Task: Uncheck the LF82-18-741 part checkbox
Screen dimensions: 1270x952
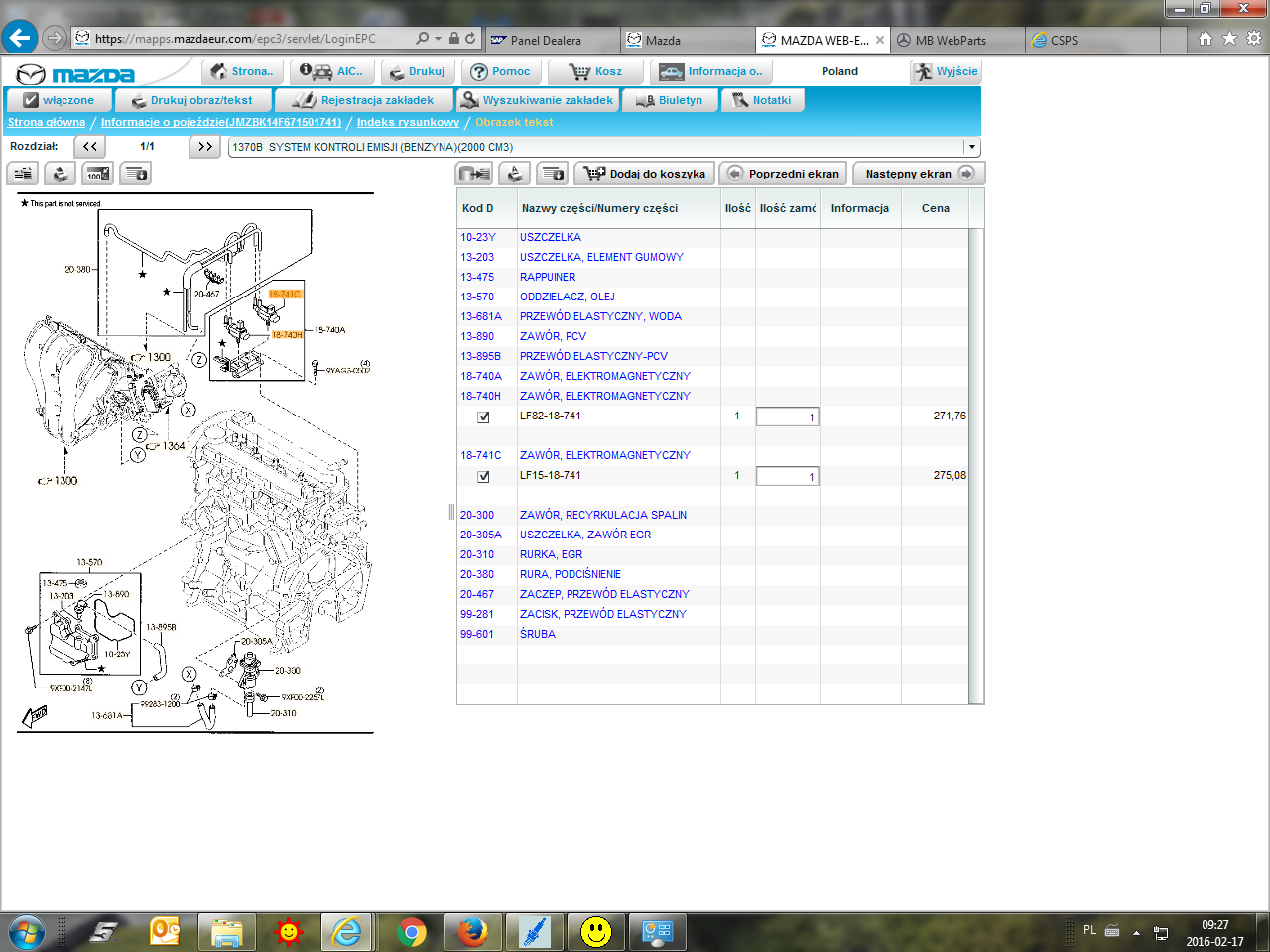Action: pyautogui.click(x=483, y=417)
